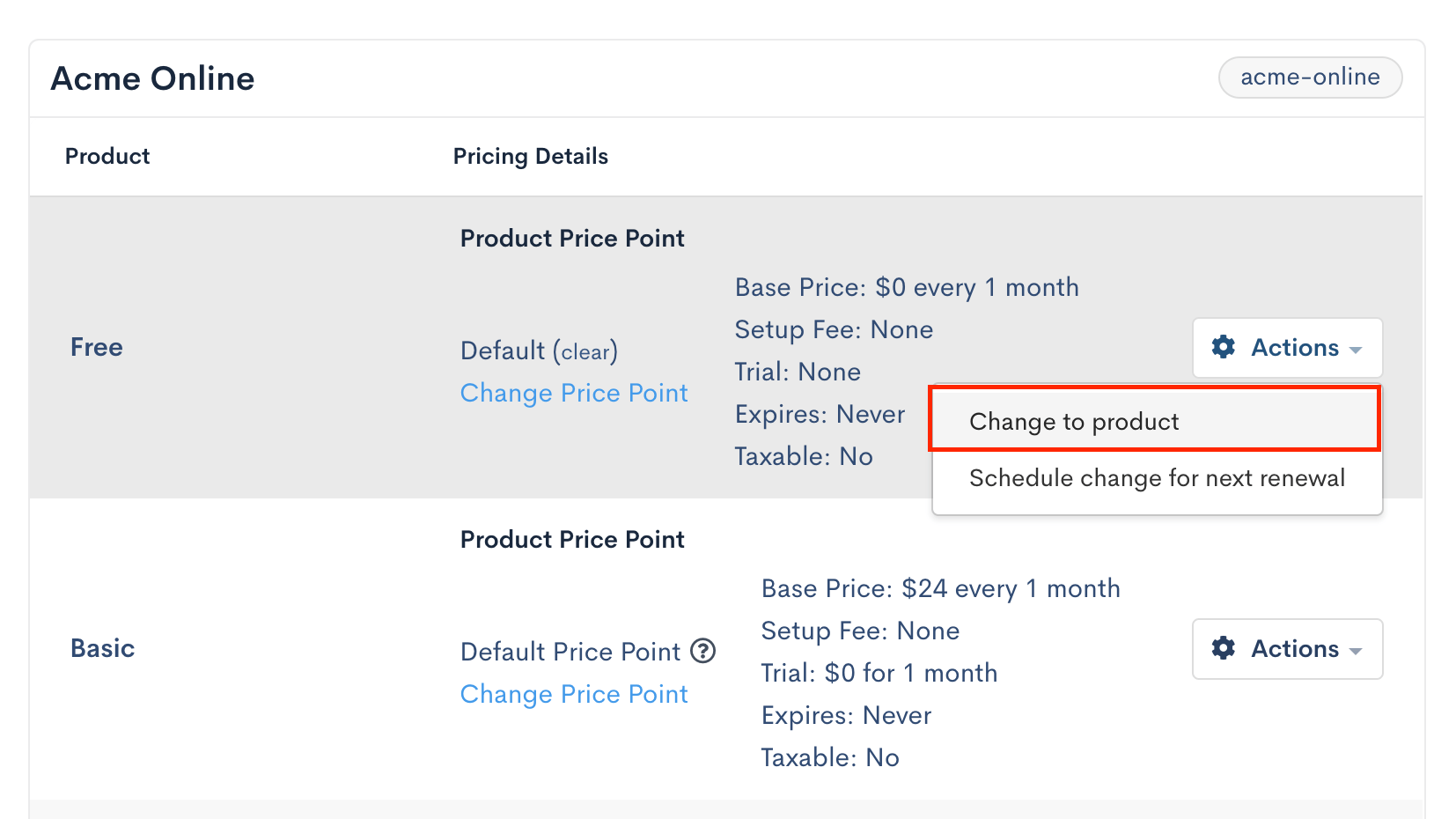Select the Basic product name

tap(102, 648)
